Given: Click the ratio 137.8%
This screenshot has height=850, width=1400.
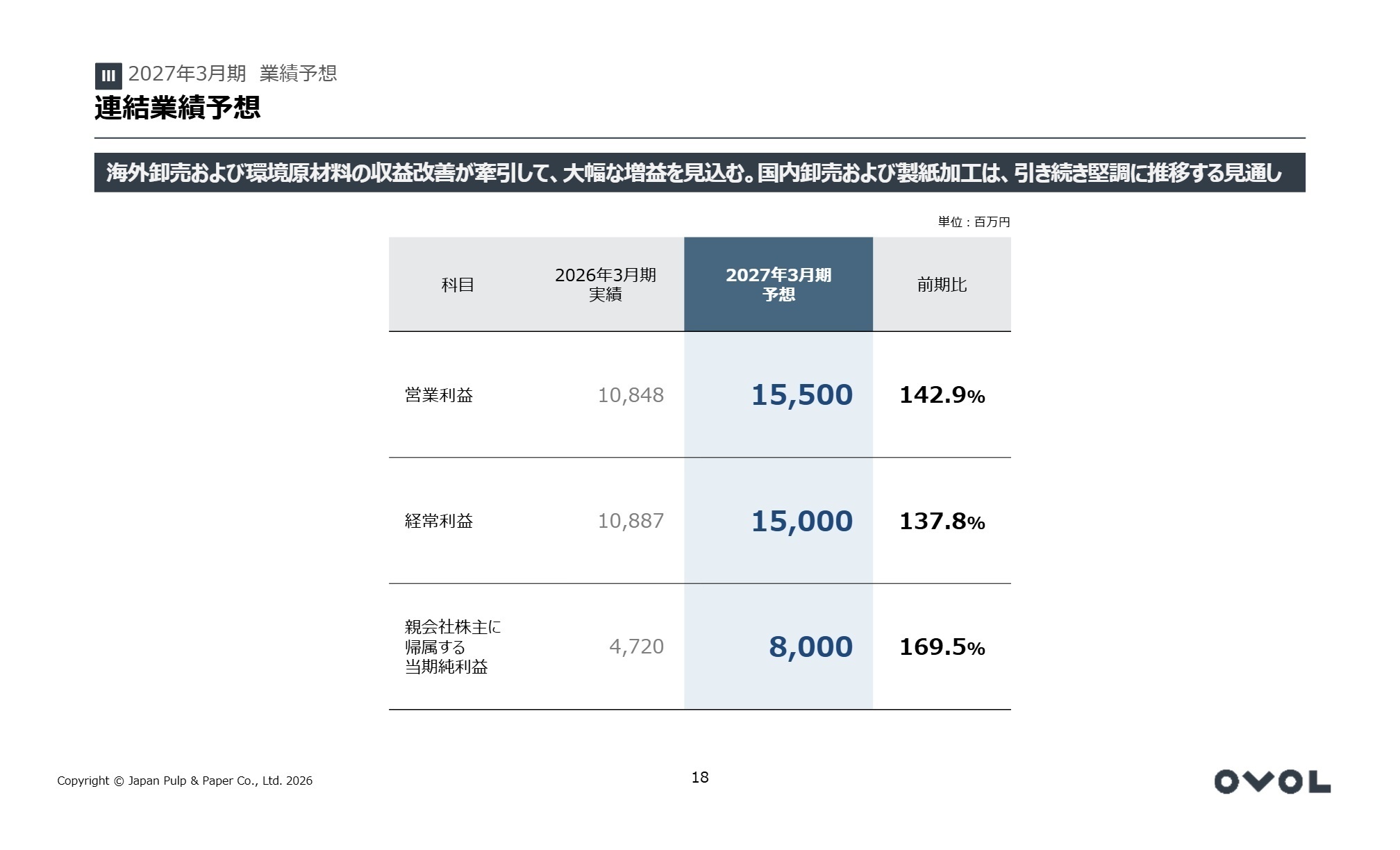Looking at the screenshot, I should click(x=942, y=522).
